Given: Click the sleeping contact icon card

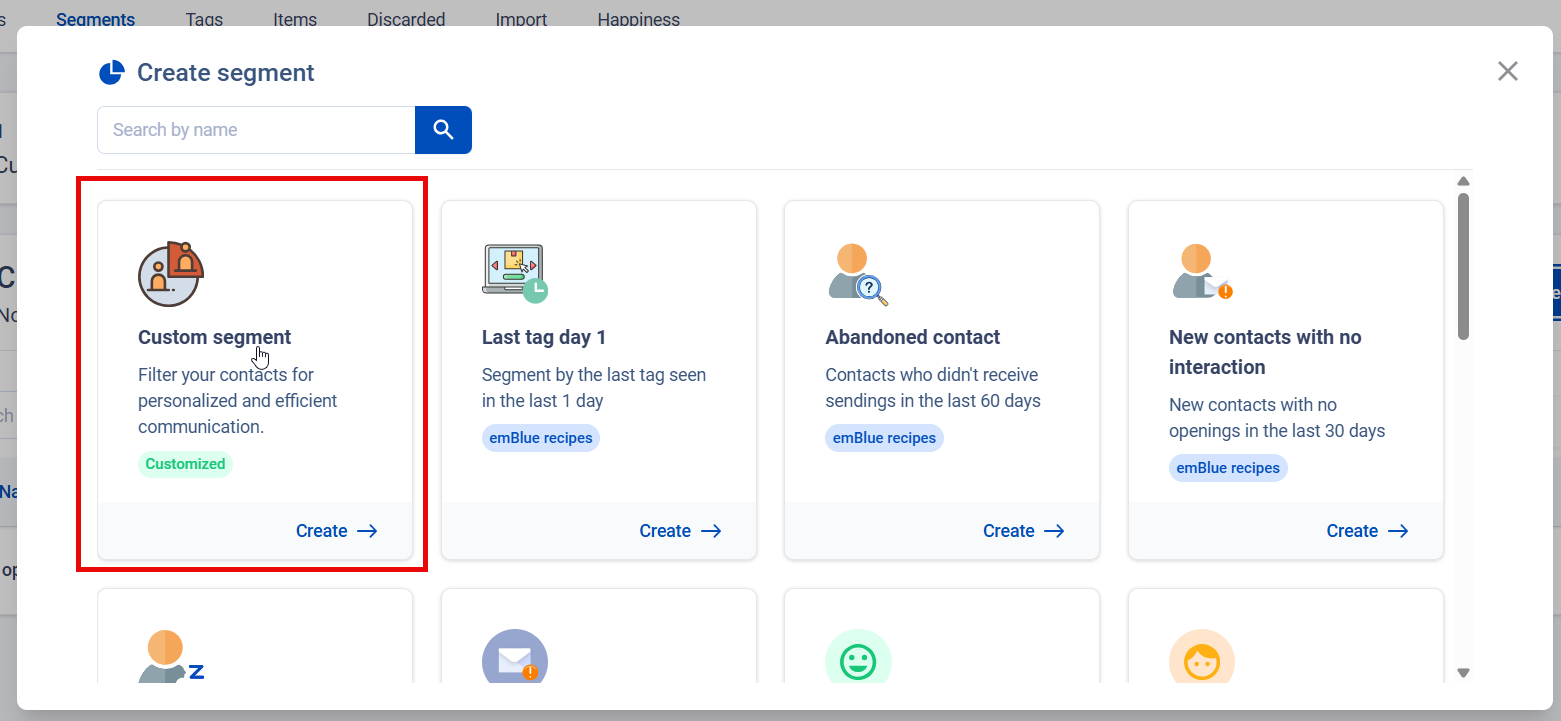Looking at the screenshot, I should 170,657.
